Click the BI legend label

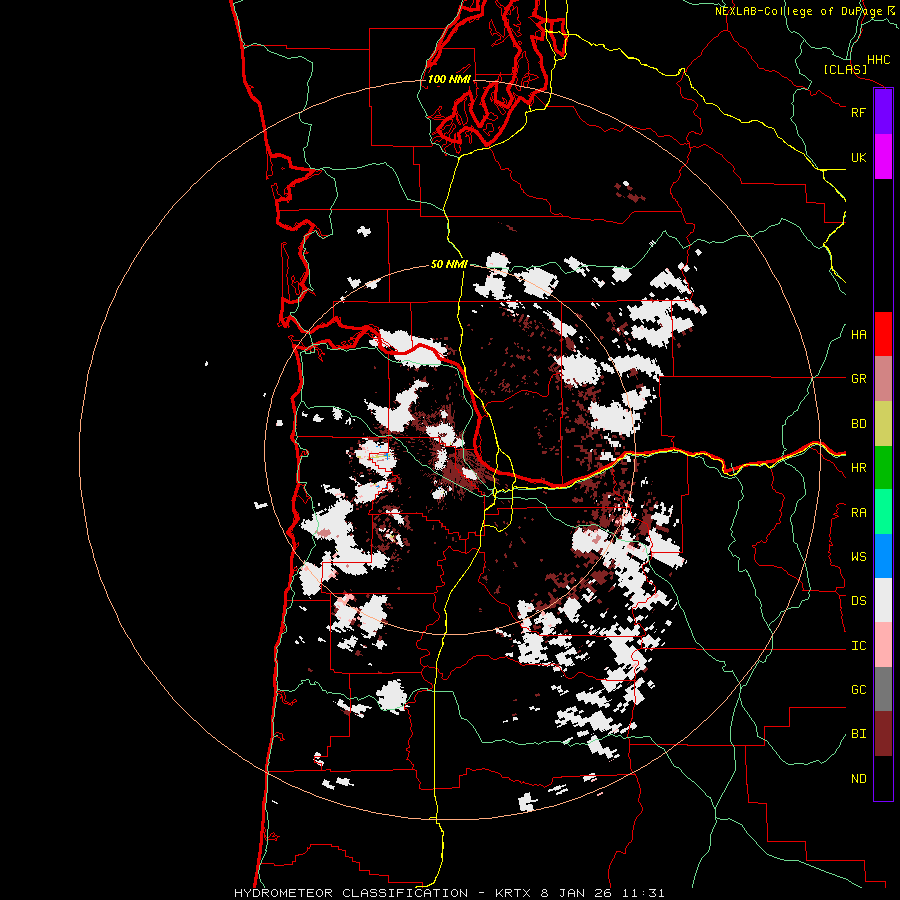[859, 734]
